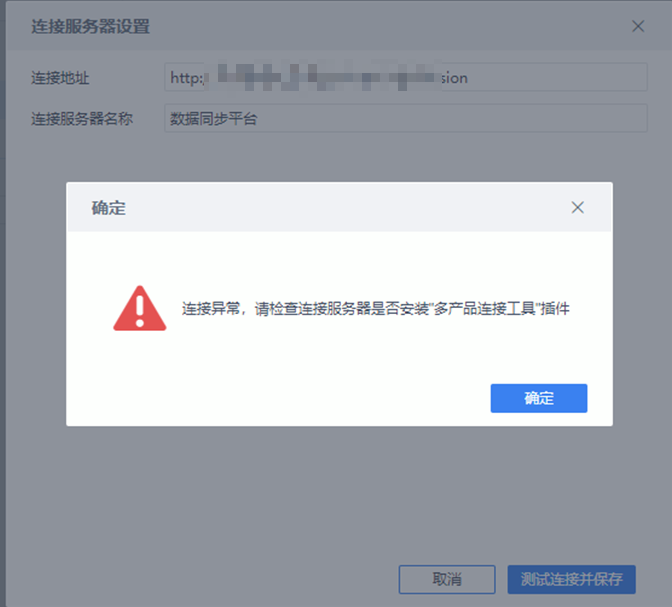
Task: Click the 连接地址 label
Action: 60,78
